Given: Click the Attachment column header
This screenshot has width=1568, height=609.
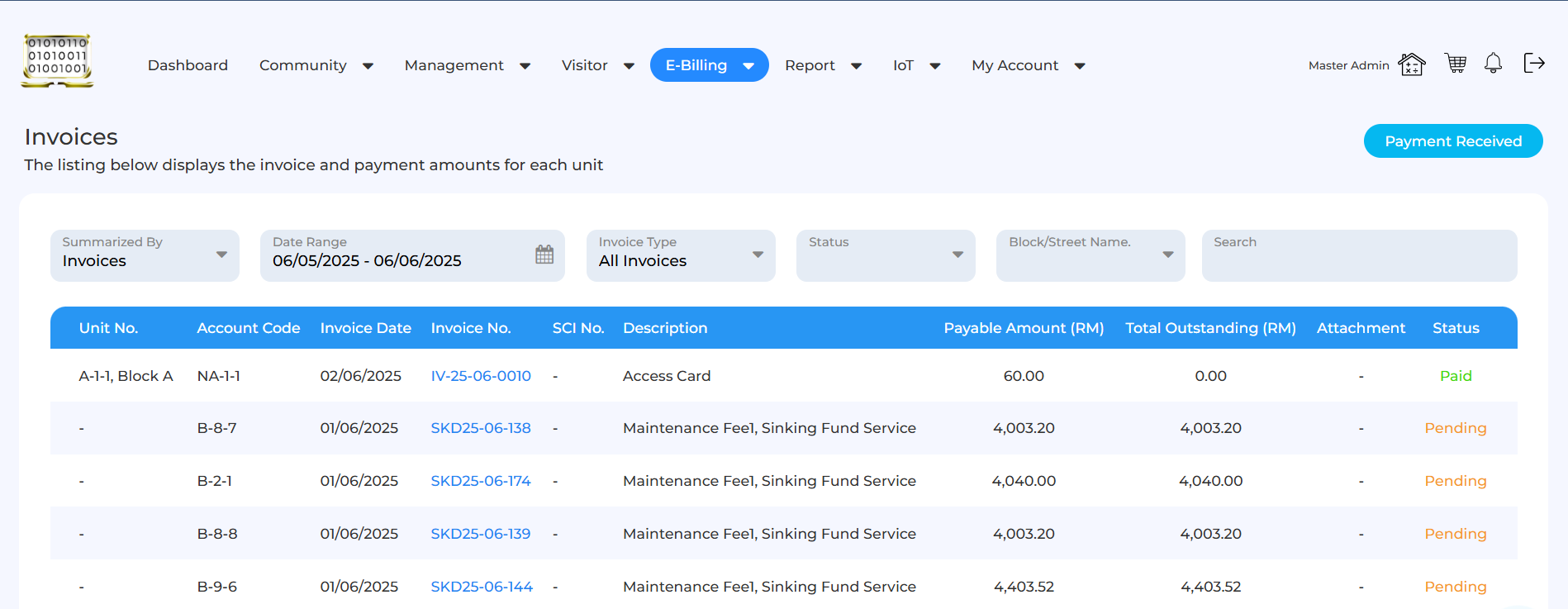Looking at the screenshot, I should [1361, 328].
